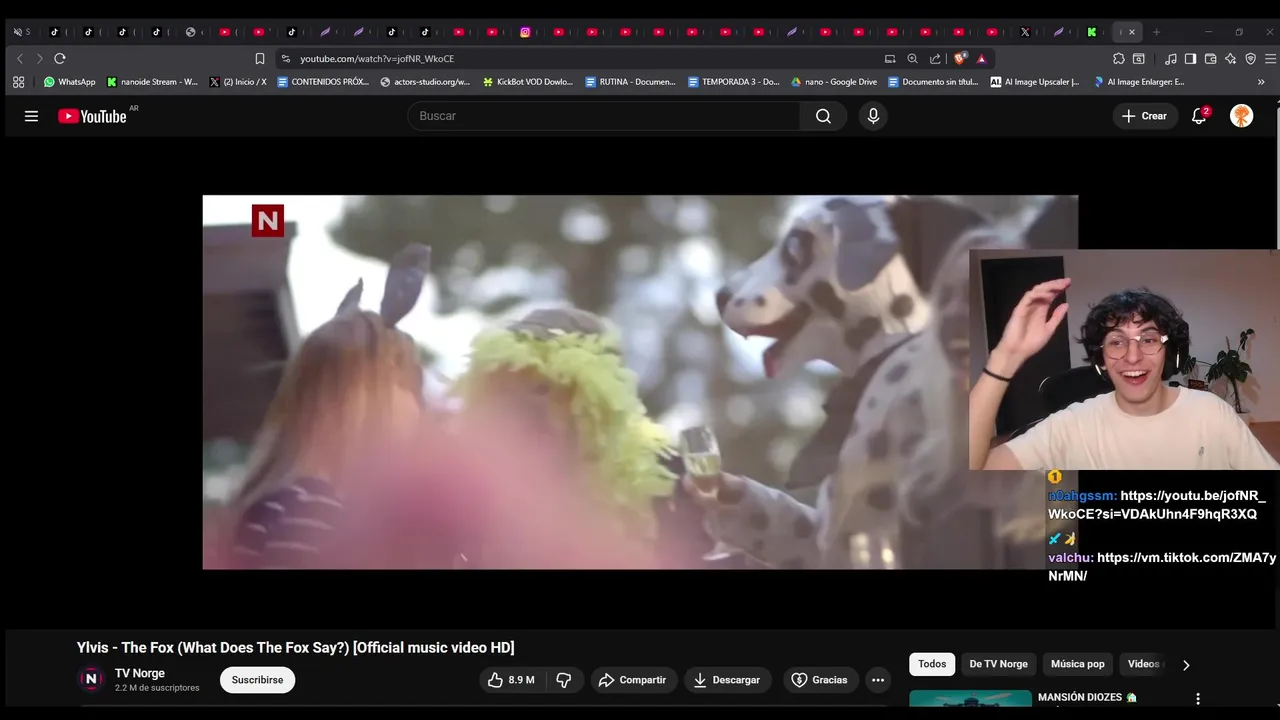The image size is (1280, 720).
Task: Open options menu for MANSIÓN DIOZES video
Action: coord(1197,699)
